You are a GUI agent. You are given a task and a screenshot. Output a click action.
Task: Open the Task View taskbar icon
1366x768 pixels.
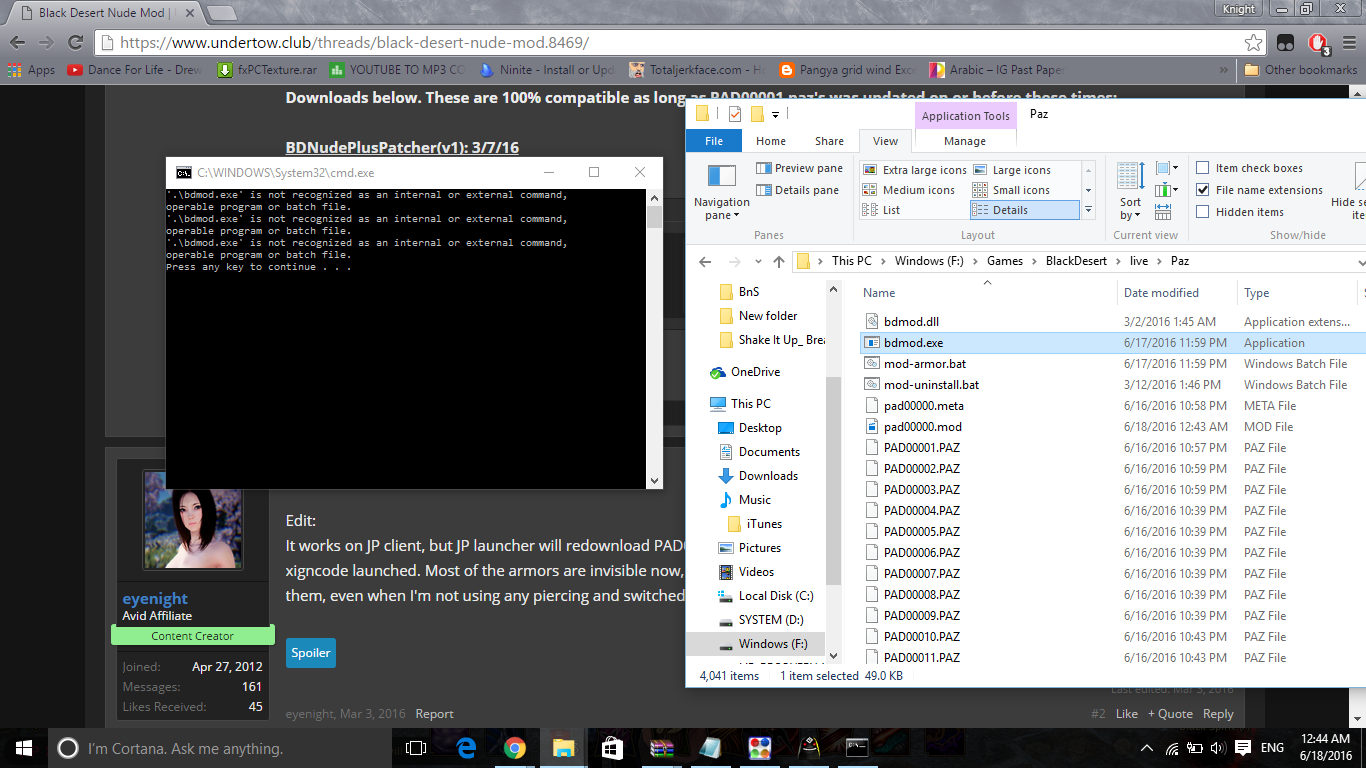[416, 748]
